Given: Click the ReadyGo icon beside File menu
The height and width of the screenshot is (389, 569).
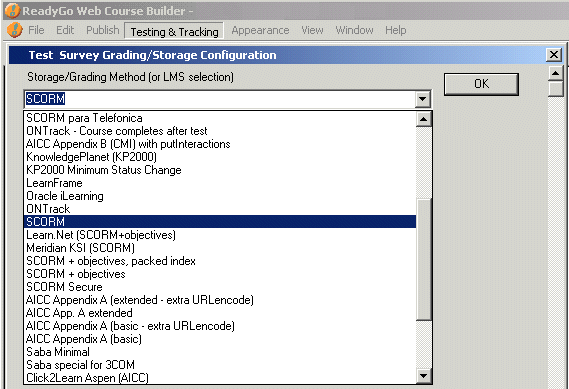Looking at the screenshot, I should click(15, 30).
